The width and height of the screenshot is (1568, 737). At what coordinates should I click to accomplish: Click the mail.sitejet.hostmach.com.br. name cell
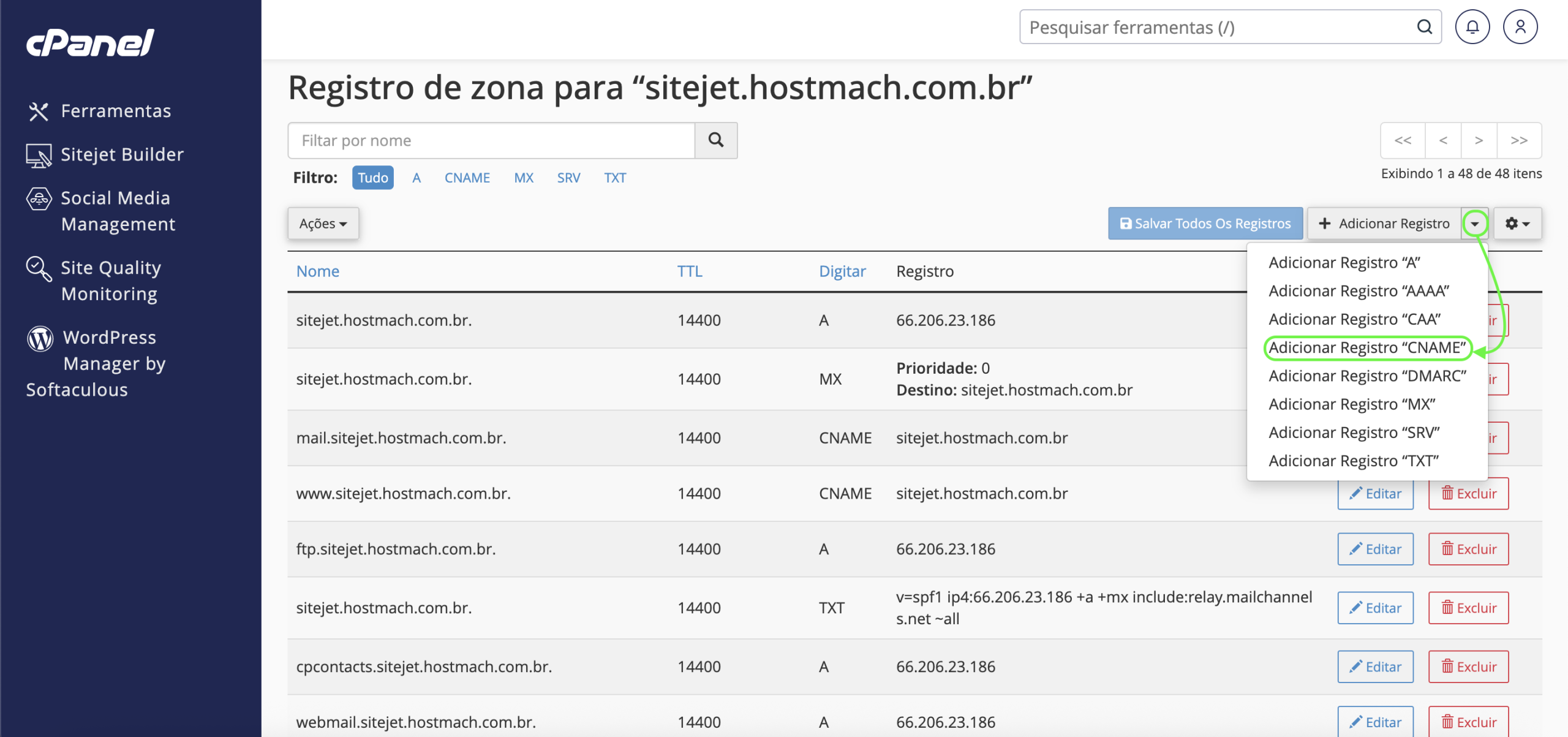click(x=401, y=438)
